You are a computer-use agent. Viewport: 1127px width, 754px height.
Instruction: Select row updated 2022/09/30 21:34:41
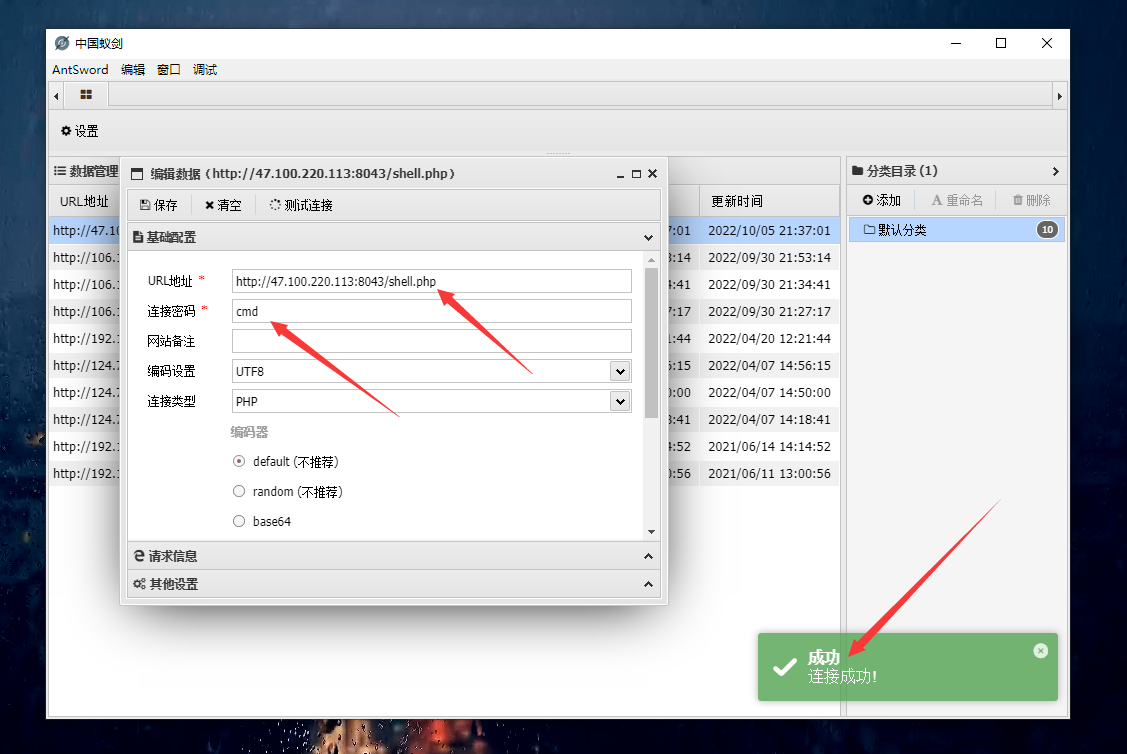(769, 285)
